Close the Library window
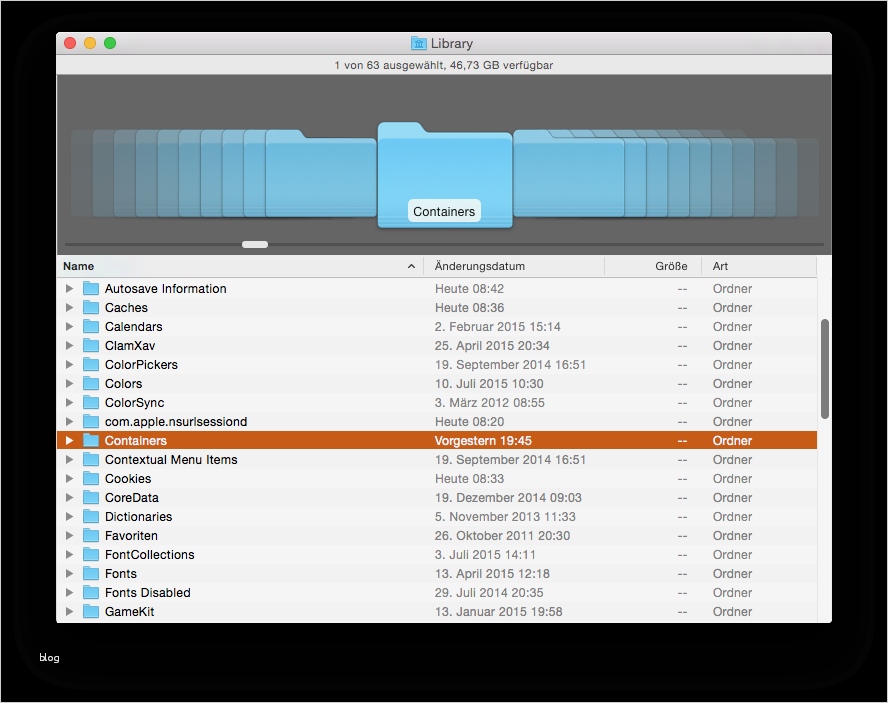Screen dimensions: 888x703 pyautogui.click(x=70, y=43)
